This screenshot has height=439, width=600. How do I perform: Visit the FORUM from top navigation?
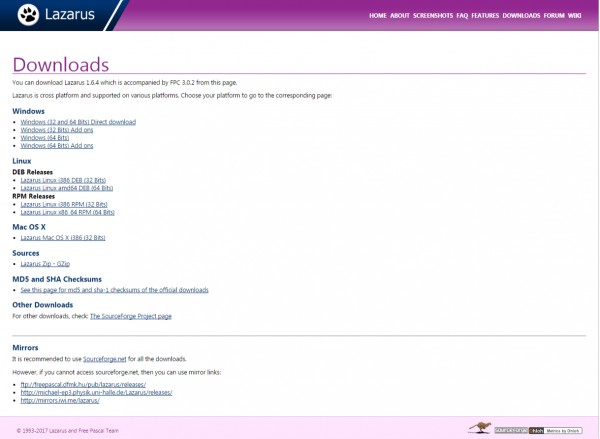tap(554, 16)
